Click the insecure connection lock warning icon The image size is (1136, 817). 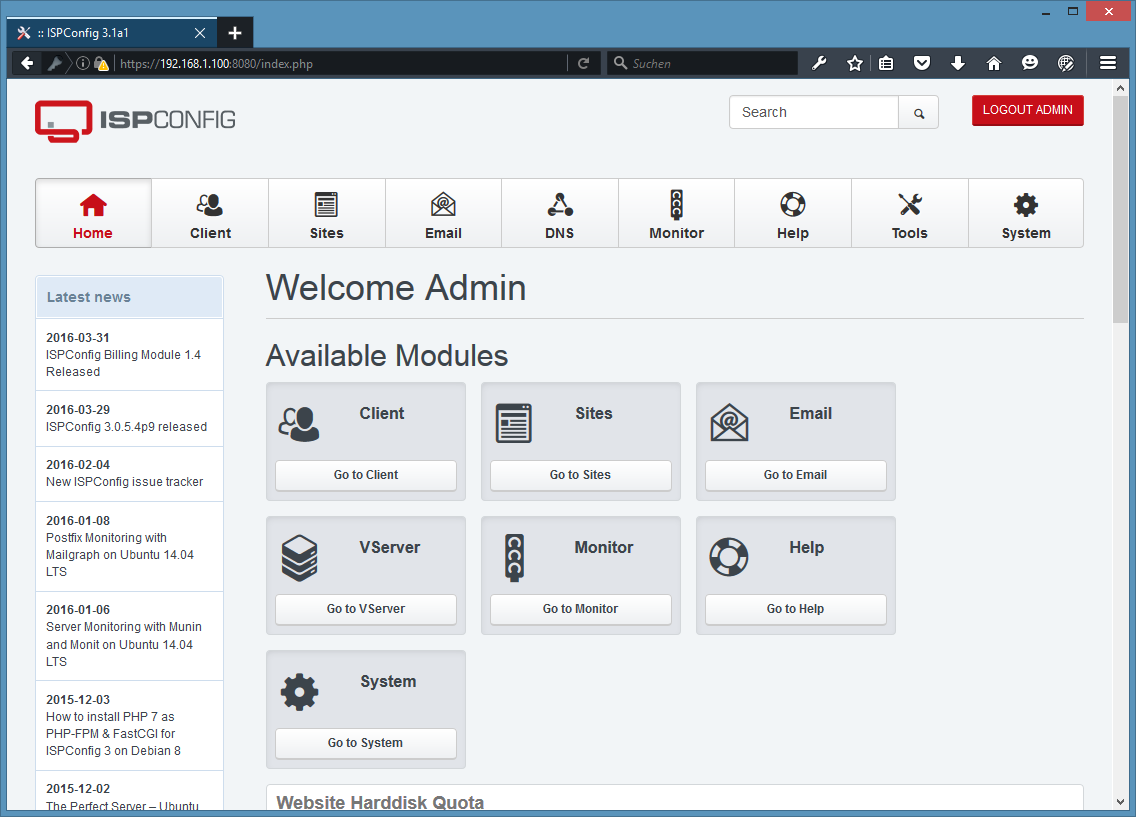pyautogui.click(x=101, y=64)
